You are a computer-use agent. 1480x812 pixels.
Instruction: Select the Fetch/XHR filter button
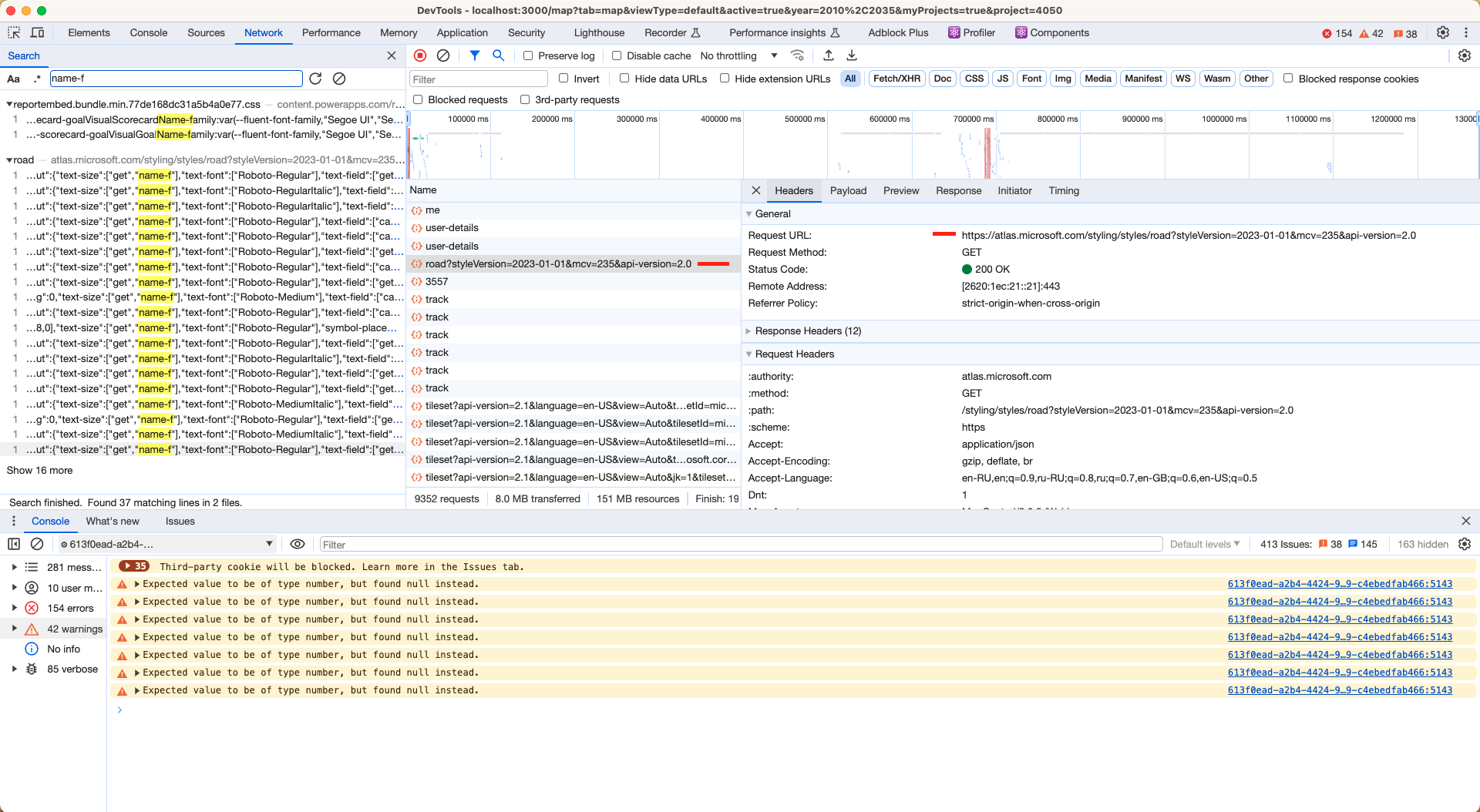tap(896, 79)
